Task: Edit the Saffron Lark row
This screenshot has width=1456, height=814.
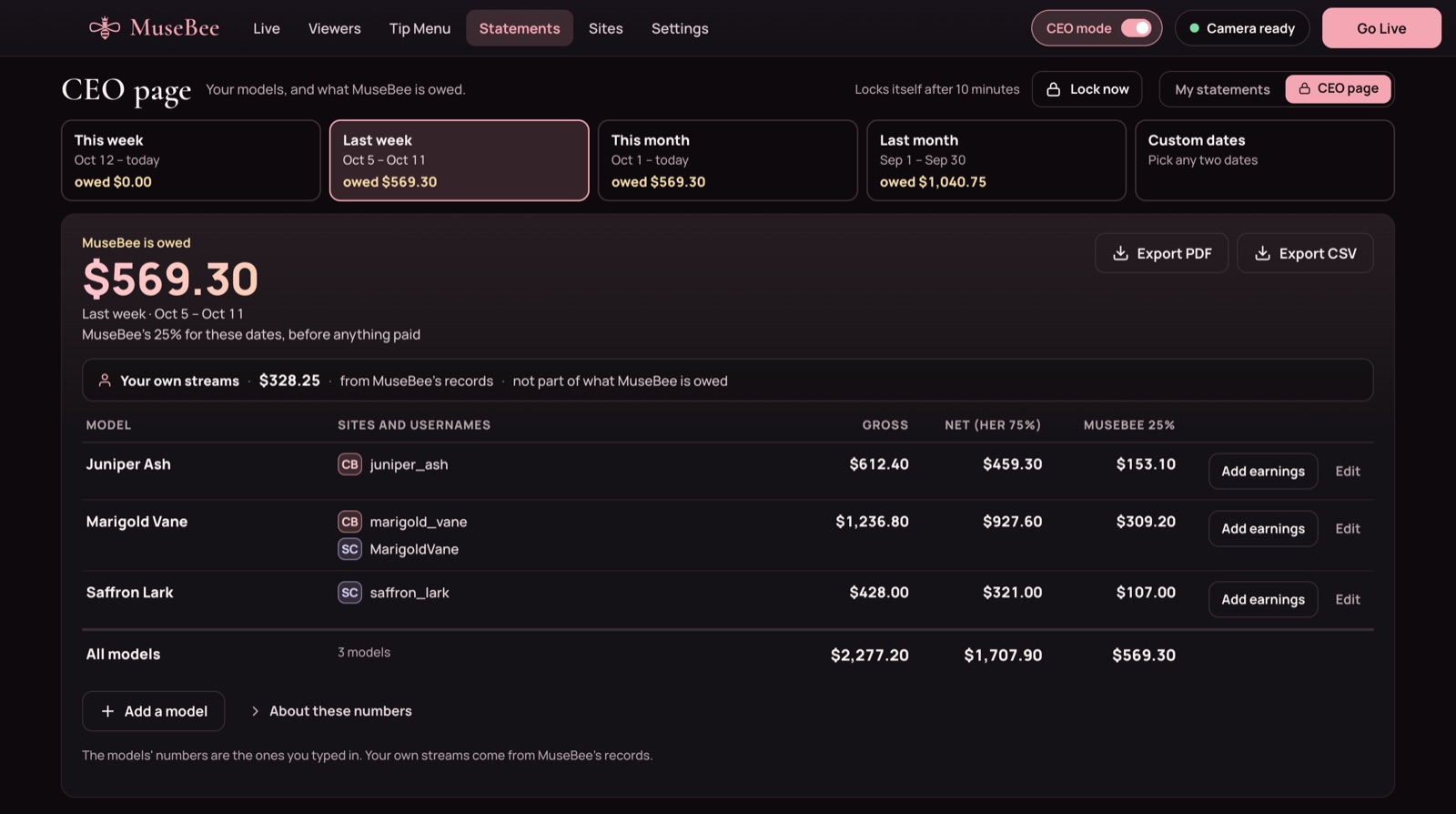Action: tap(1348, 600)
